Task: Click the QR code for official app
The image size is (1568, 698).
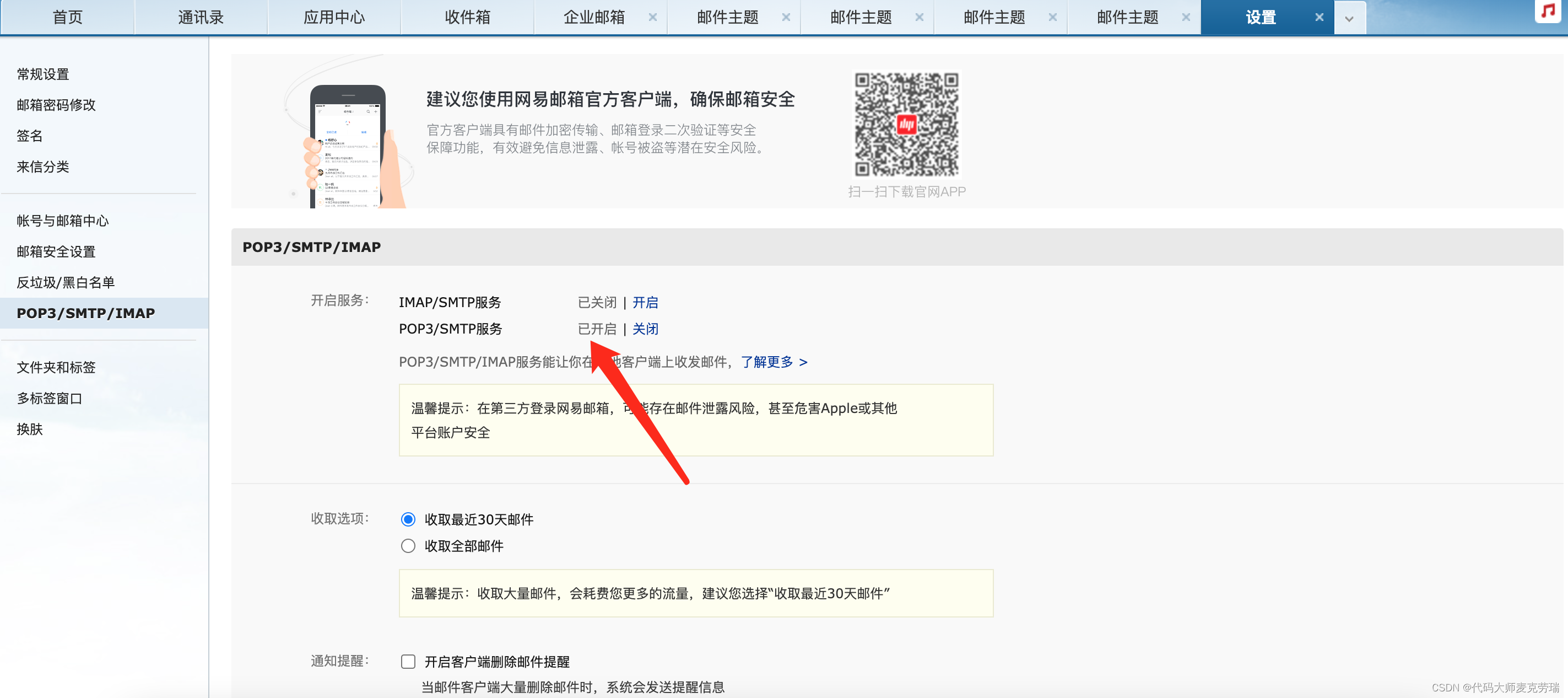Action: pos(906,124)
